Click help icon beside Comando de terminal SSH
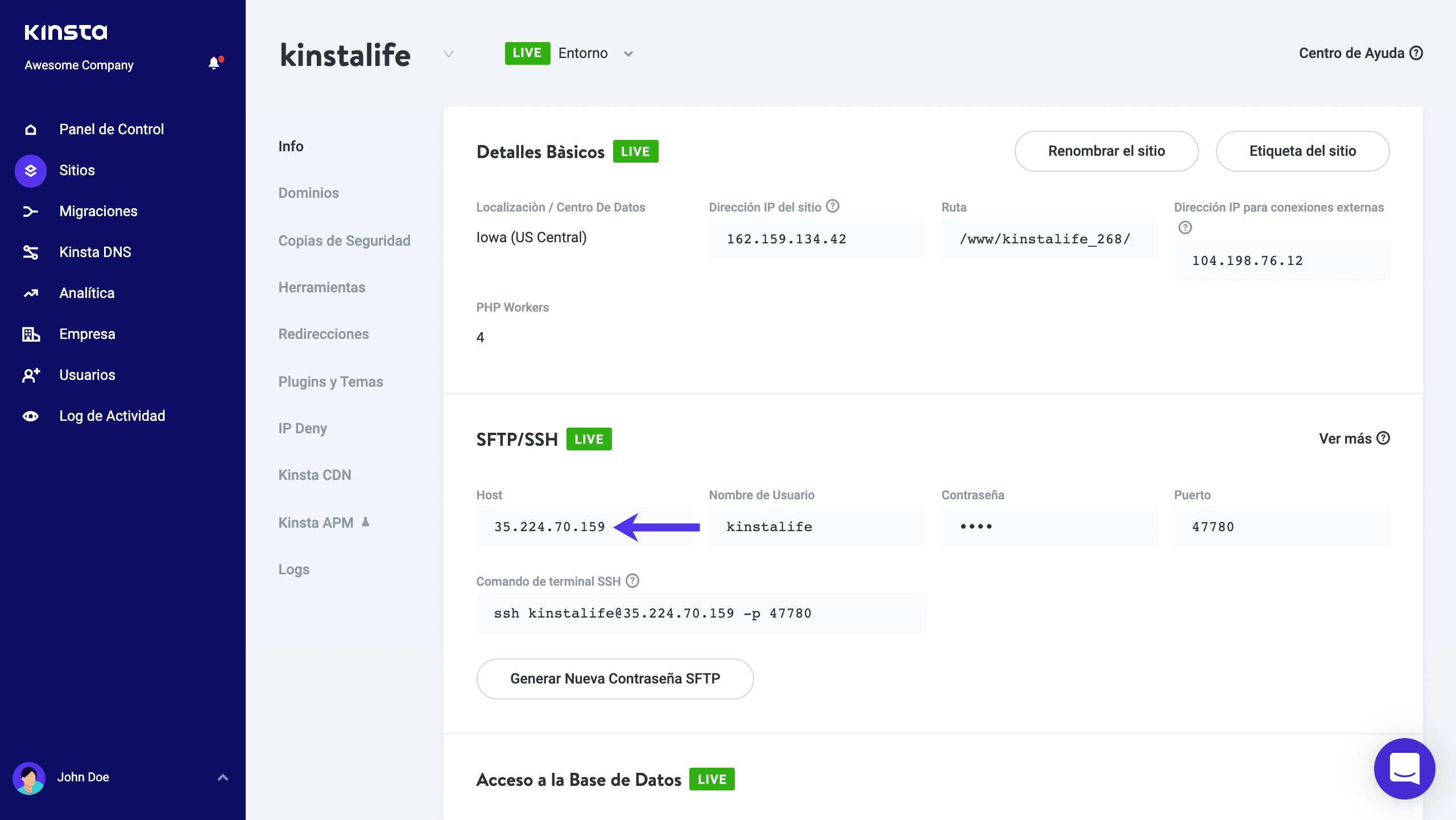The width and height of the screenshot is (1456, 820). coord(632,581)
